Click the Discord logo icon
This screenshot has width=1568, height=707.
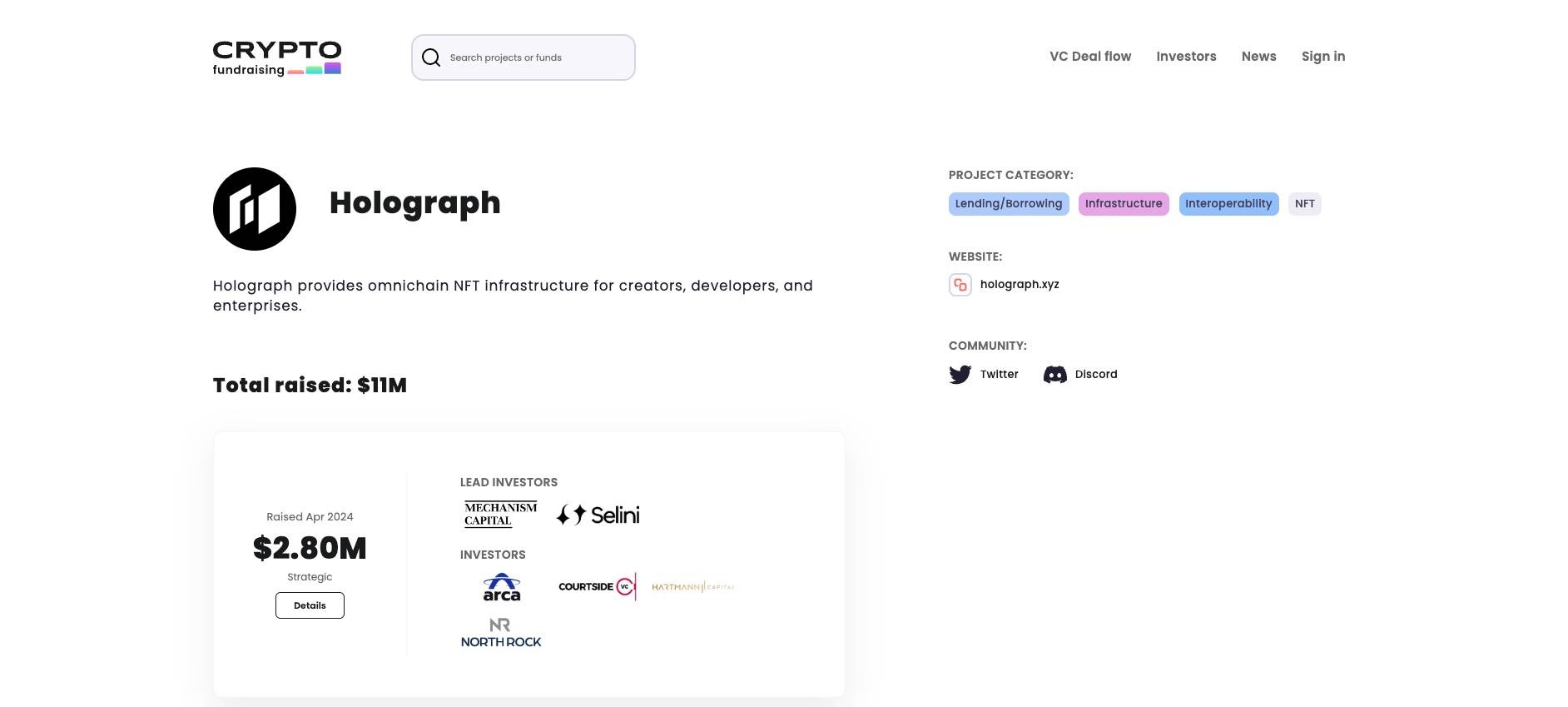[1055, 375]
